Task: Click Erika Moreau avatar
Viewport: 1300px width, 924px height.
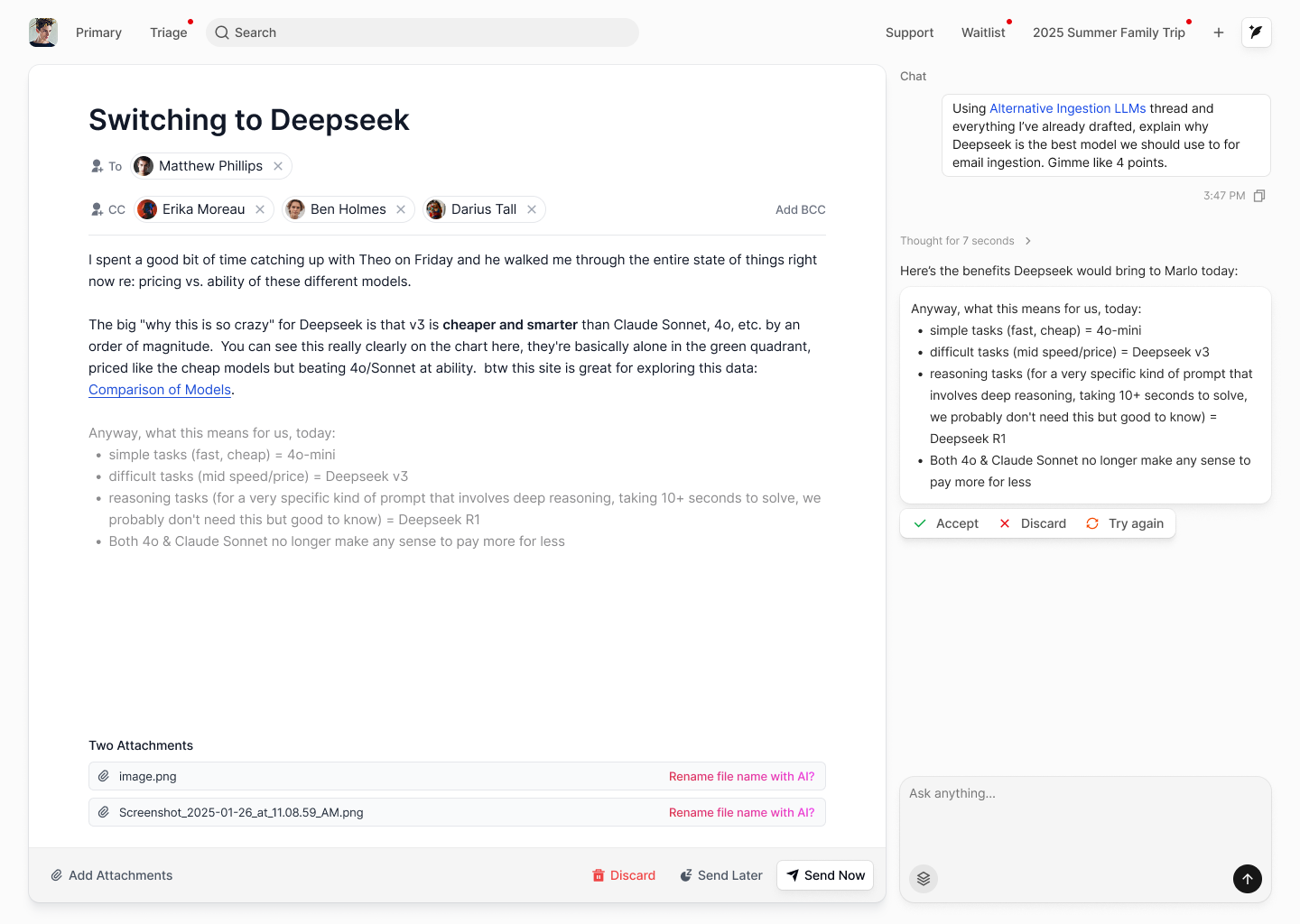Action: tap(147, 209)
